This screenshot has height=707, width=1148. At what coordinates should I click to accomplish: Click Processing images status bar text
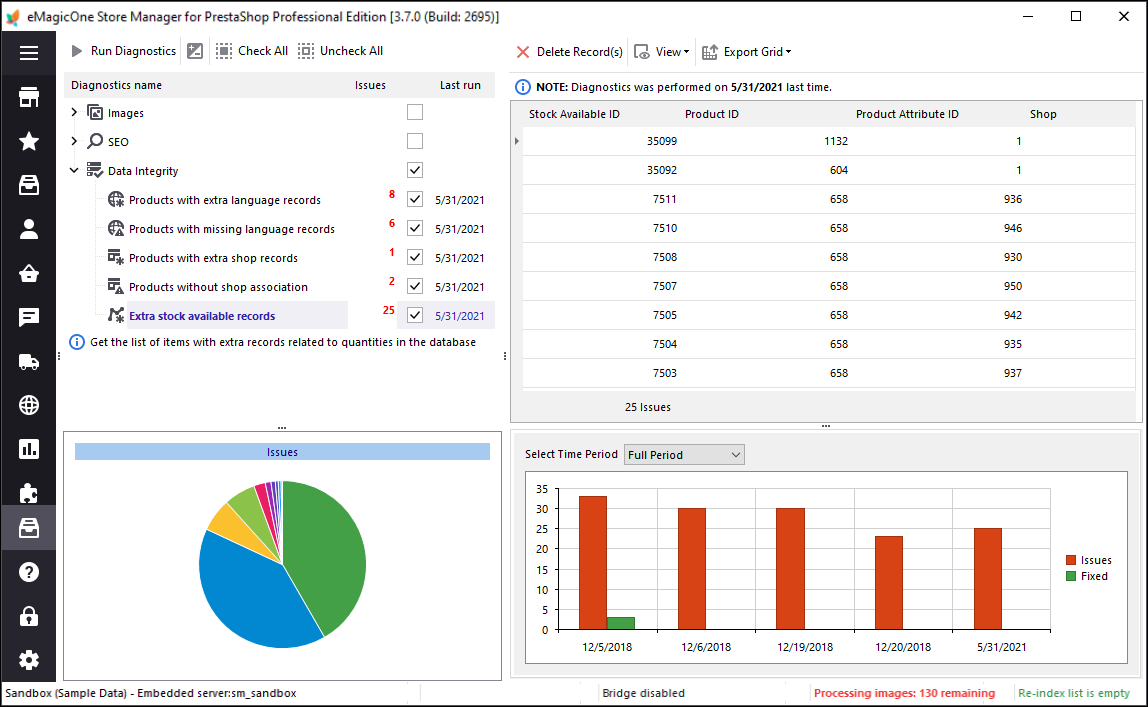click(x=904, y=693)
